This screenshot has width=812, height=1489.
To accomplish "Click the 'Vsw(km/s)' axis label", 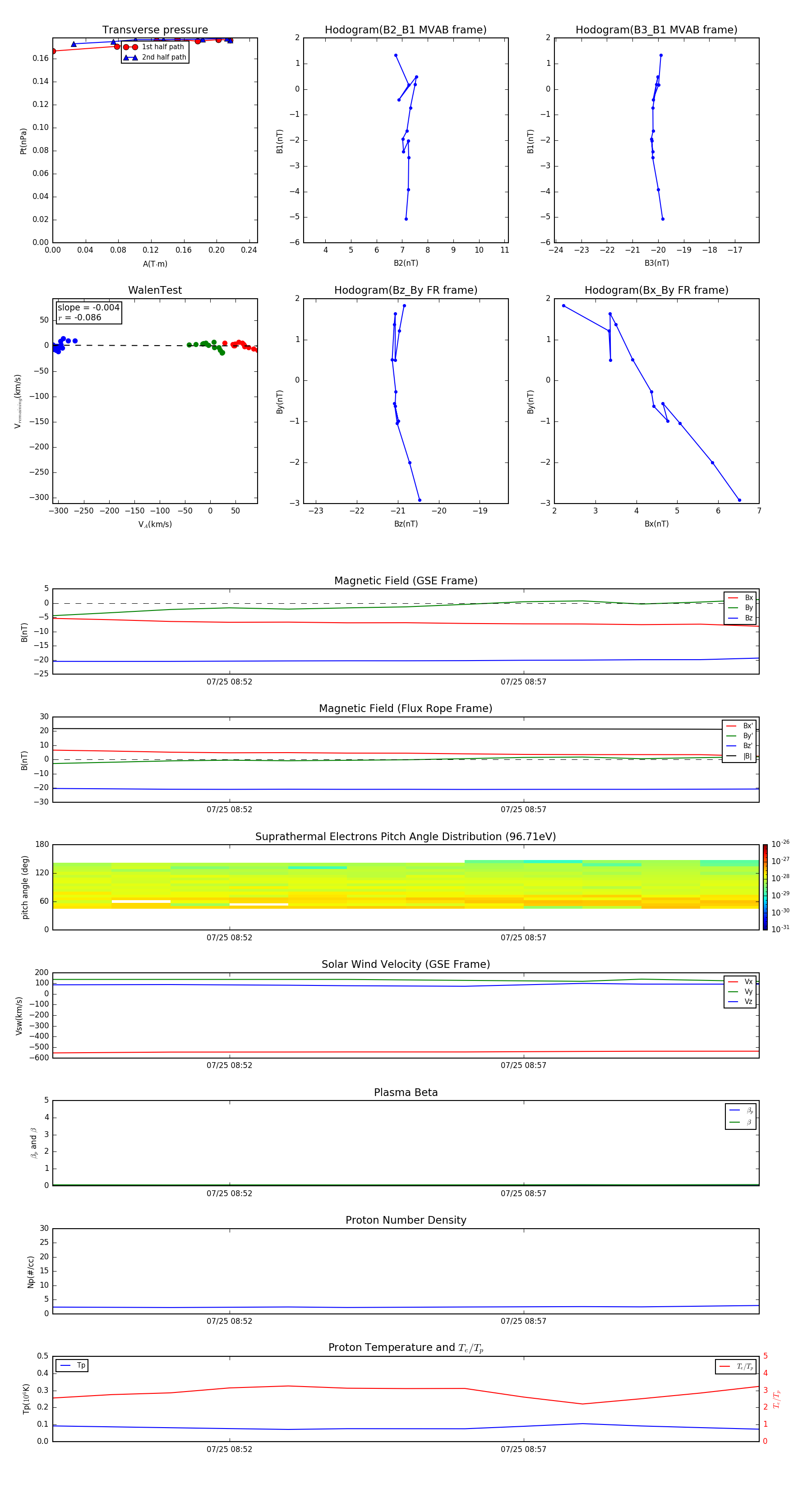I will point(19,1015).
